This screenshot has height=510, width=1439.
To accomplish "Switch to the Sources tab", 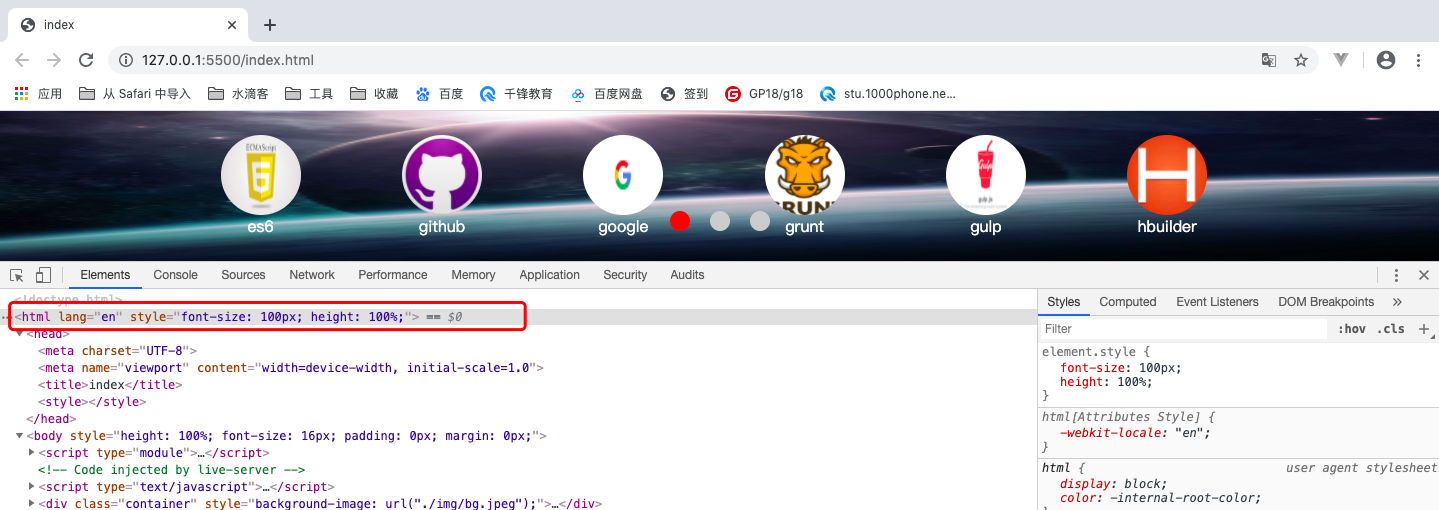I will click(243, 275).
